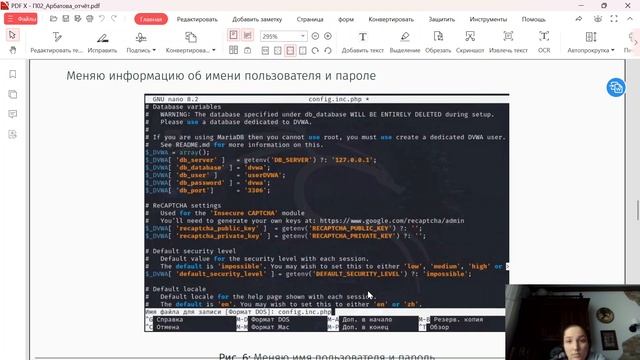This screenshot has height=360, width=640.
Task: Click the Извлечь текст tool
Action: (x=508, y=42)
